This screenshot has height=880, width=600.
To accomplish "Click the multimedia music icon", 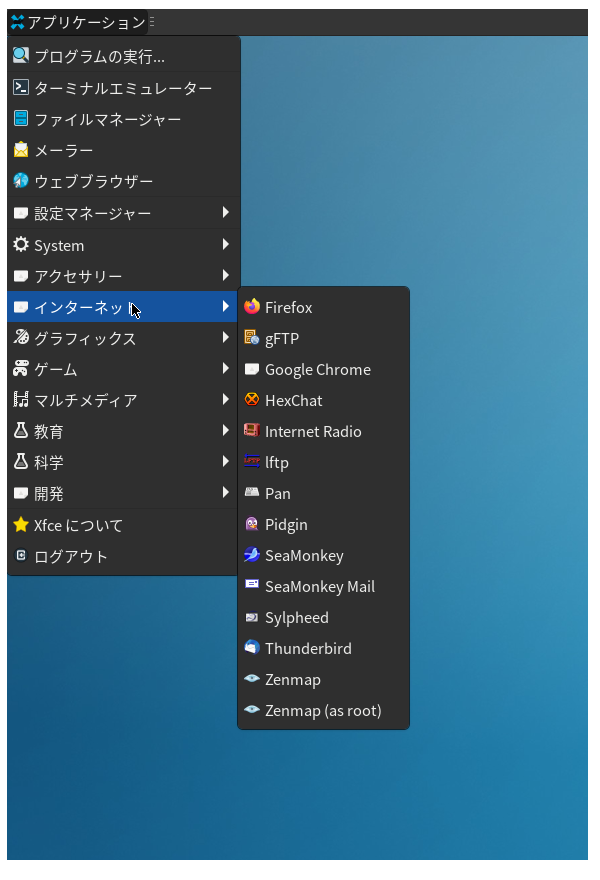I will tap(21, 399).
